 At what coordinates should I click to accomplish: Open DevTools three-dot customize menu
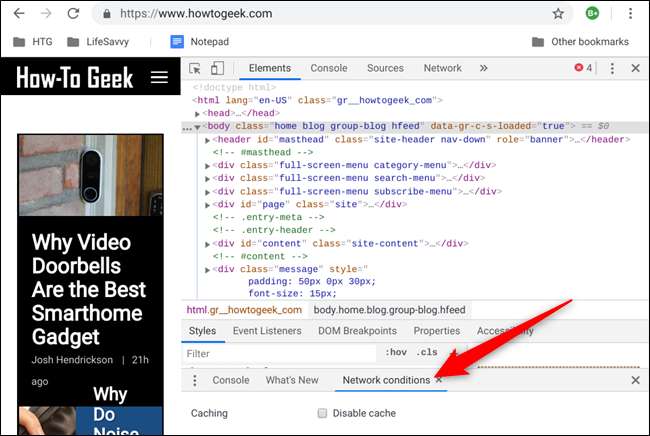pyautogui.click(x=611, y=69)
